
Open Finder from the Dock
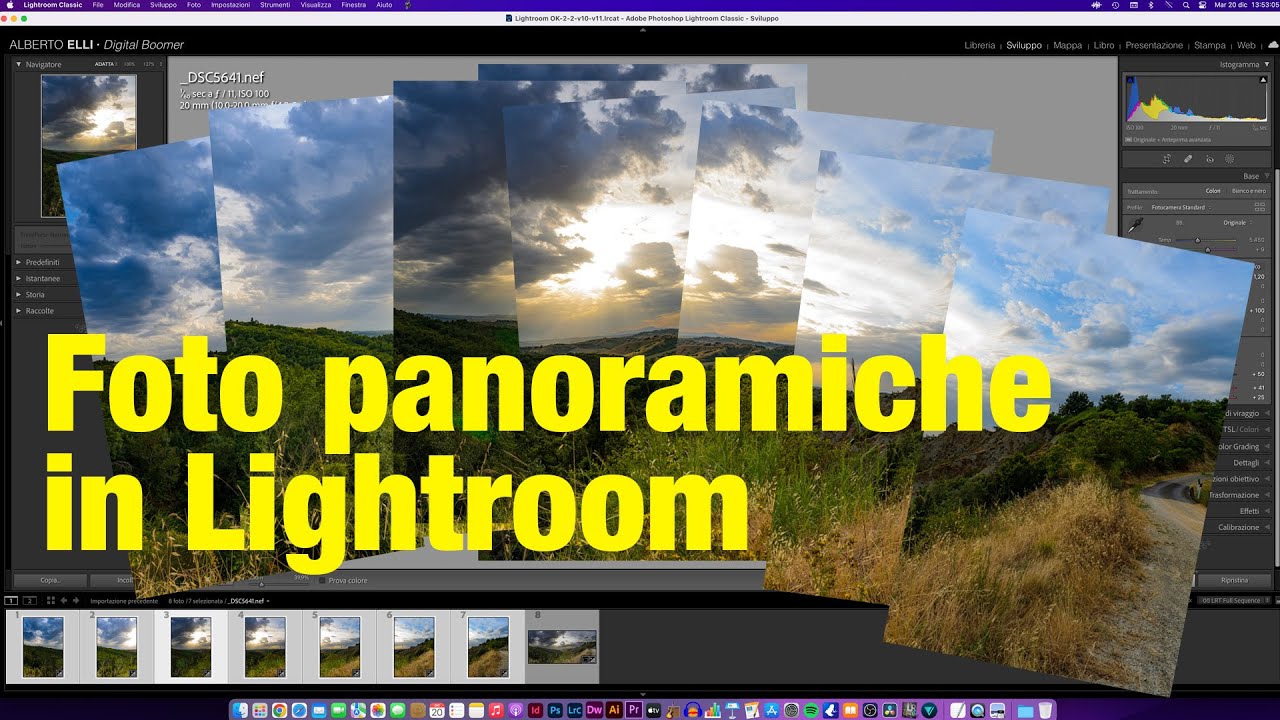tap(240, 710)
